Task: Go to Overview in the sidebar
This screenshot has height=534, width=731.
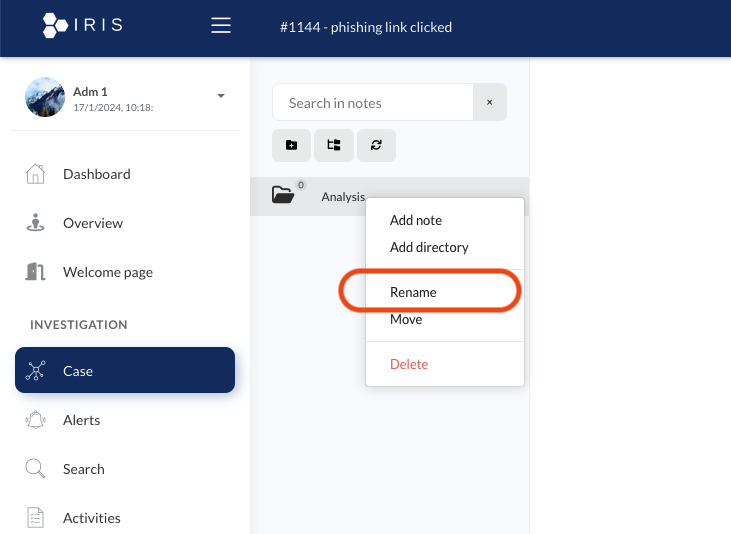Action: (x=93, y=223)
